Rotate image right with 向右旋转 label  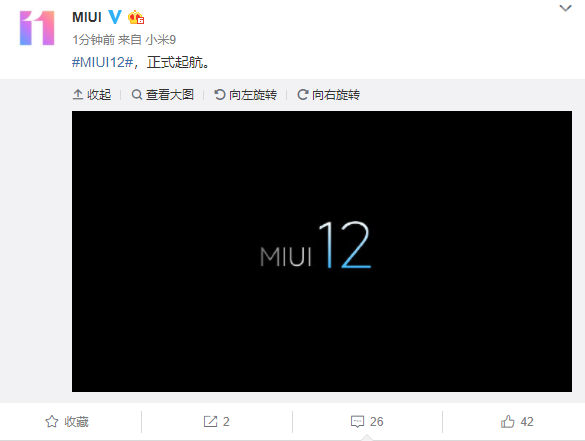[x=336, y=95]
